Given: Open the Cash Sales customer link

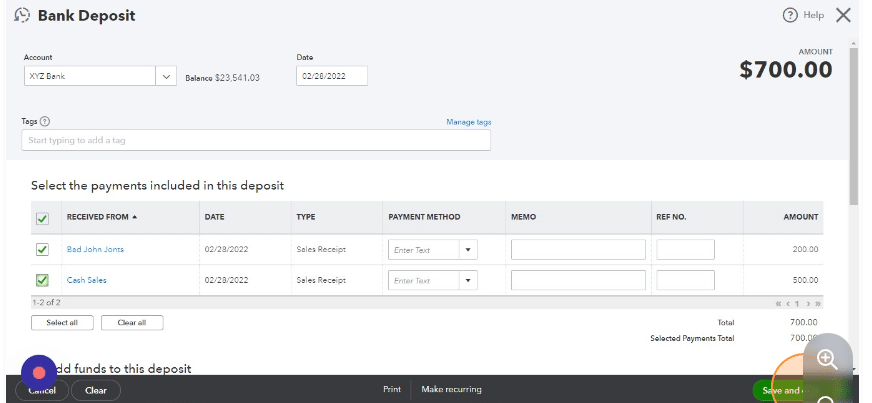Looking at the screenshot, I should (86, 280).
